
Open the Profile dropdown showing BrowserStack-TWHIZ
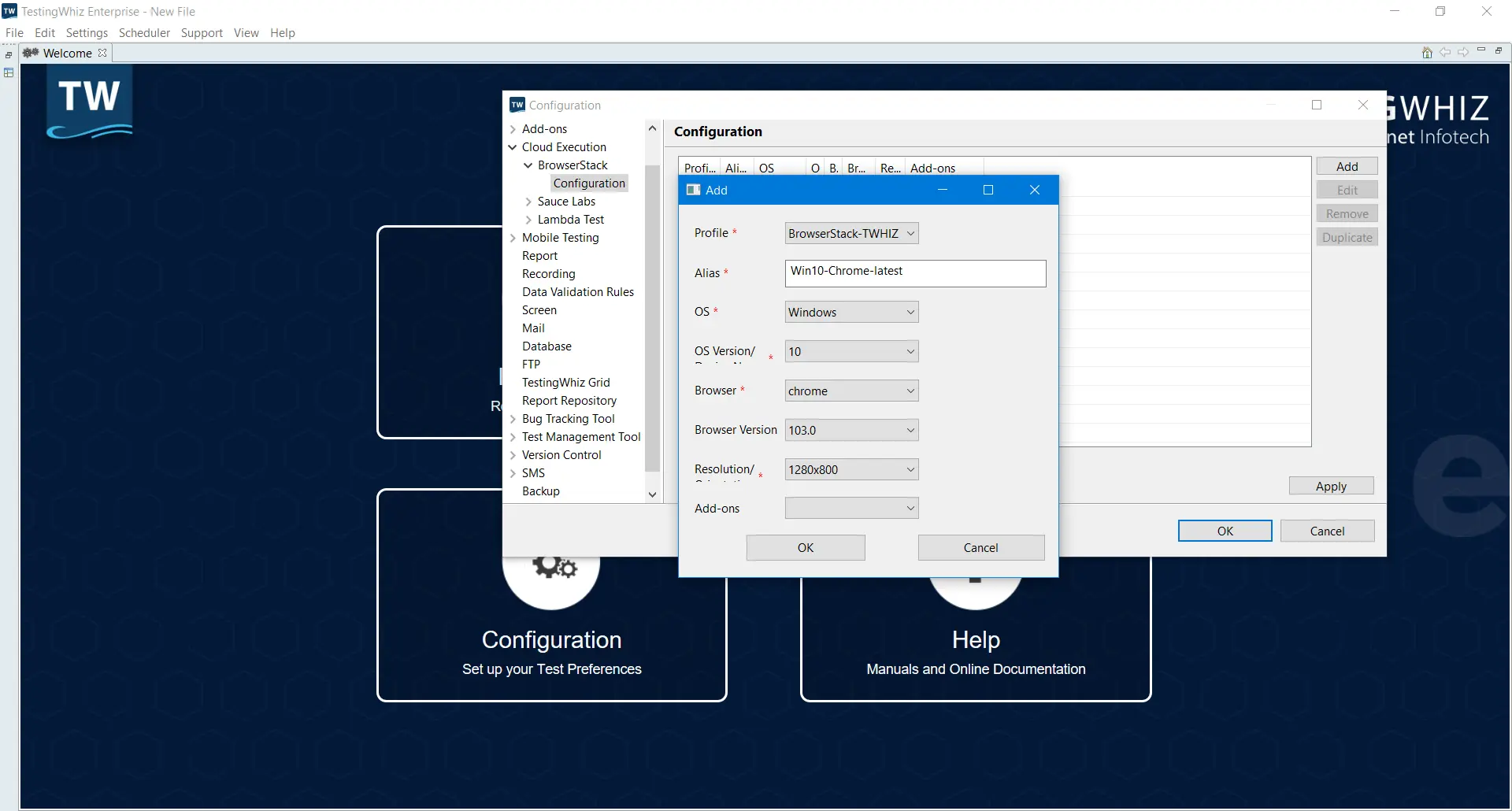851,234
